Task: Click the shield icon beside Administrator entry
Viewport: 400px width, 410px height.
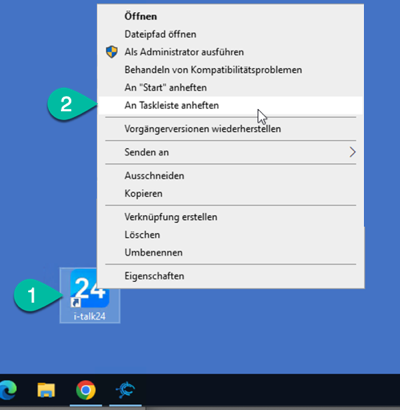Action: (x=112, y=52)
